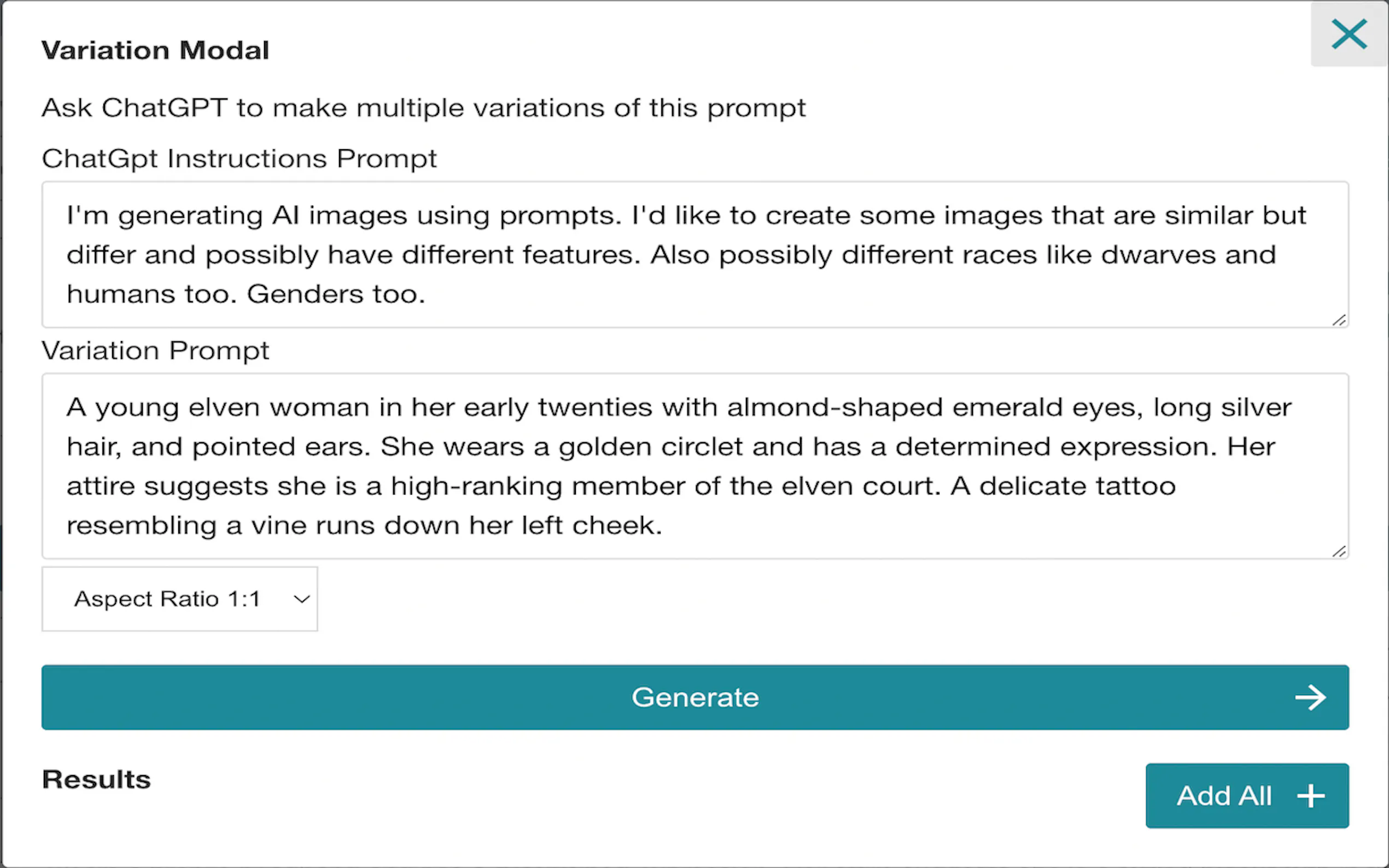The width and height of the screenshot is (1389, 868).
Task: Place cursor after Genders too. in instructions
Action: point(427,294)
